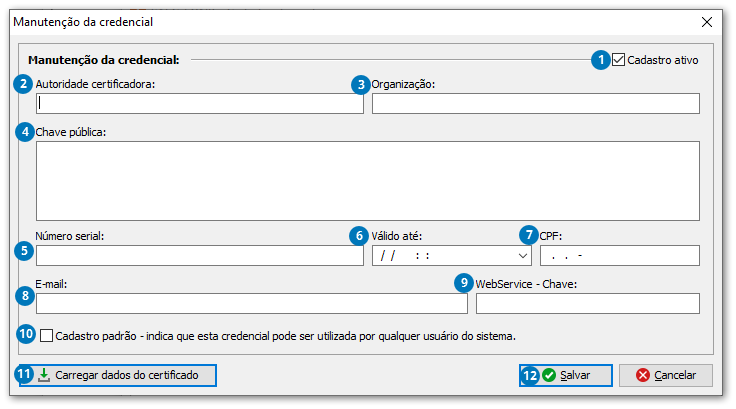Select the Número serial input field

click(x=199, y=256)
